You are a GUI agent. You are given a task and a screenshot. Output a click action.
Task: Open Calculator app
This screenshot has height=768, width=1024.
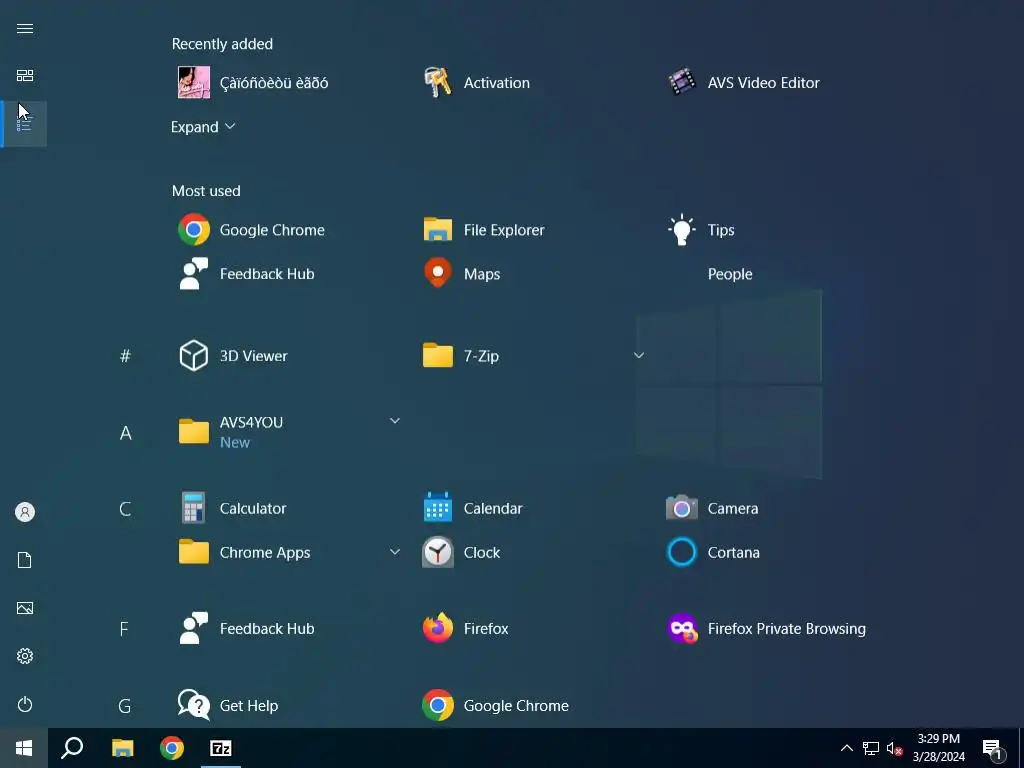tap(232, 508)
